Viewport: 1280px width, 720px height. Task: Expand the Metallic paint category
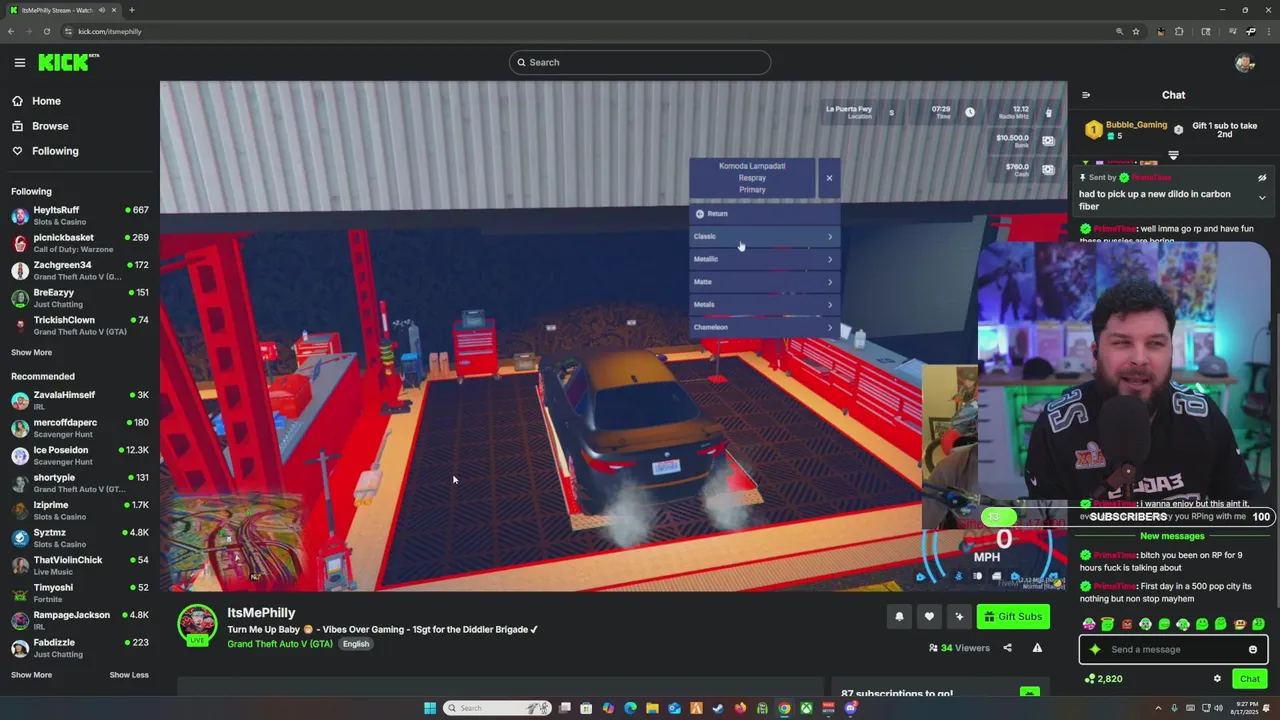(x=764, y=259)
